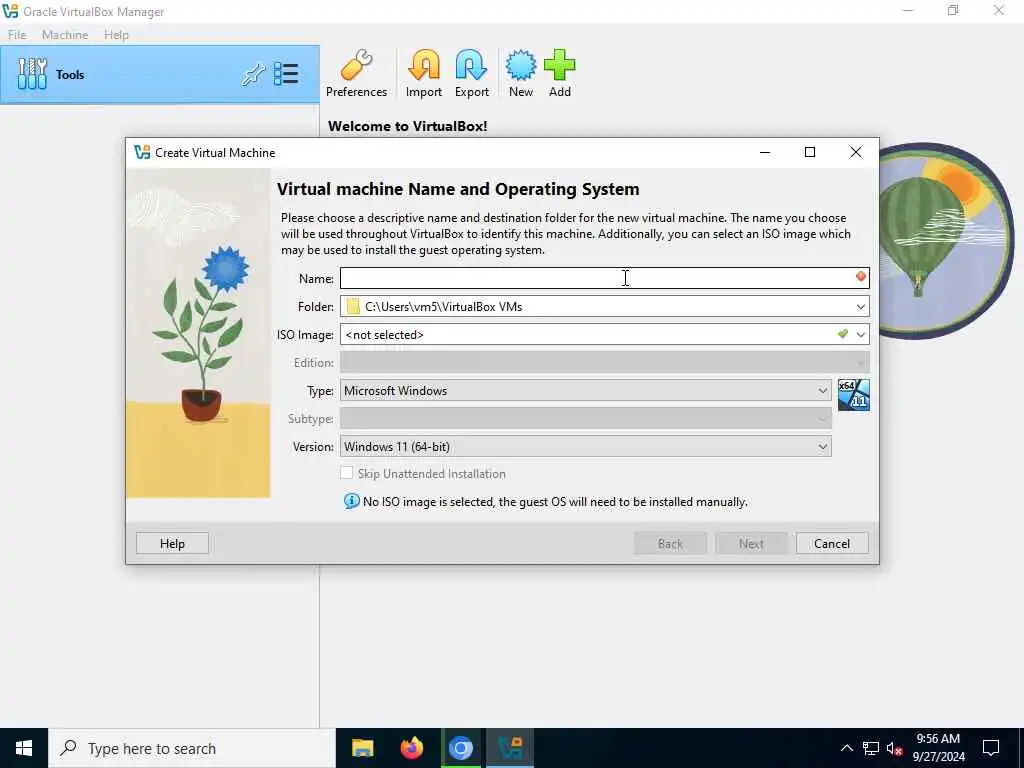
Task: Open the Machine menu
Action: pos(65,35)
